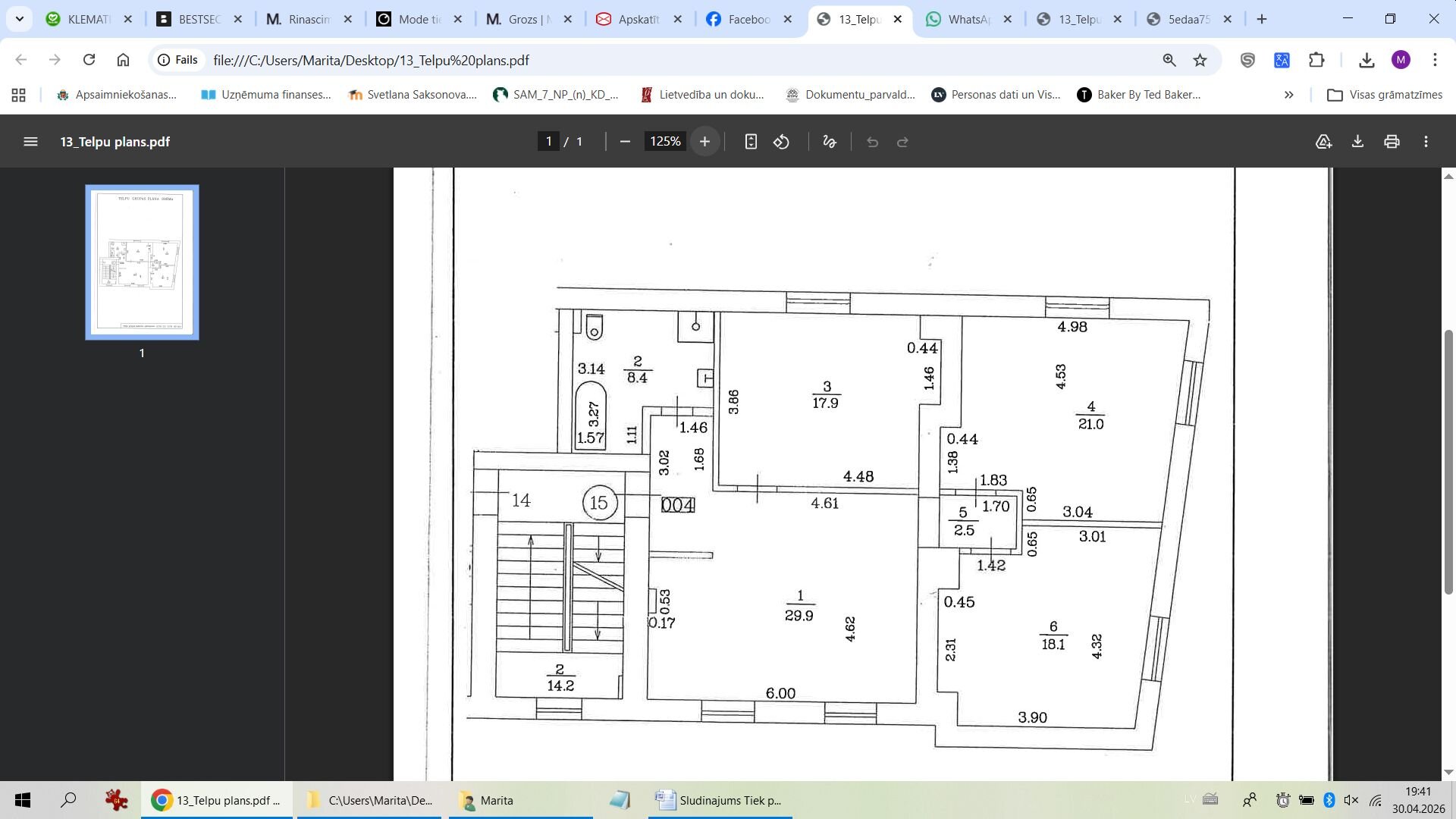The height and width of the screenshot is (819, 1456).
Task: Open Lietvedība un doku... bookmark
Action: click(702, 95)
